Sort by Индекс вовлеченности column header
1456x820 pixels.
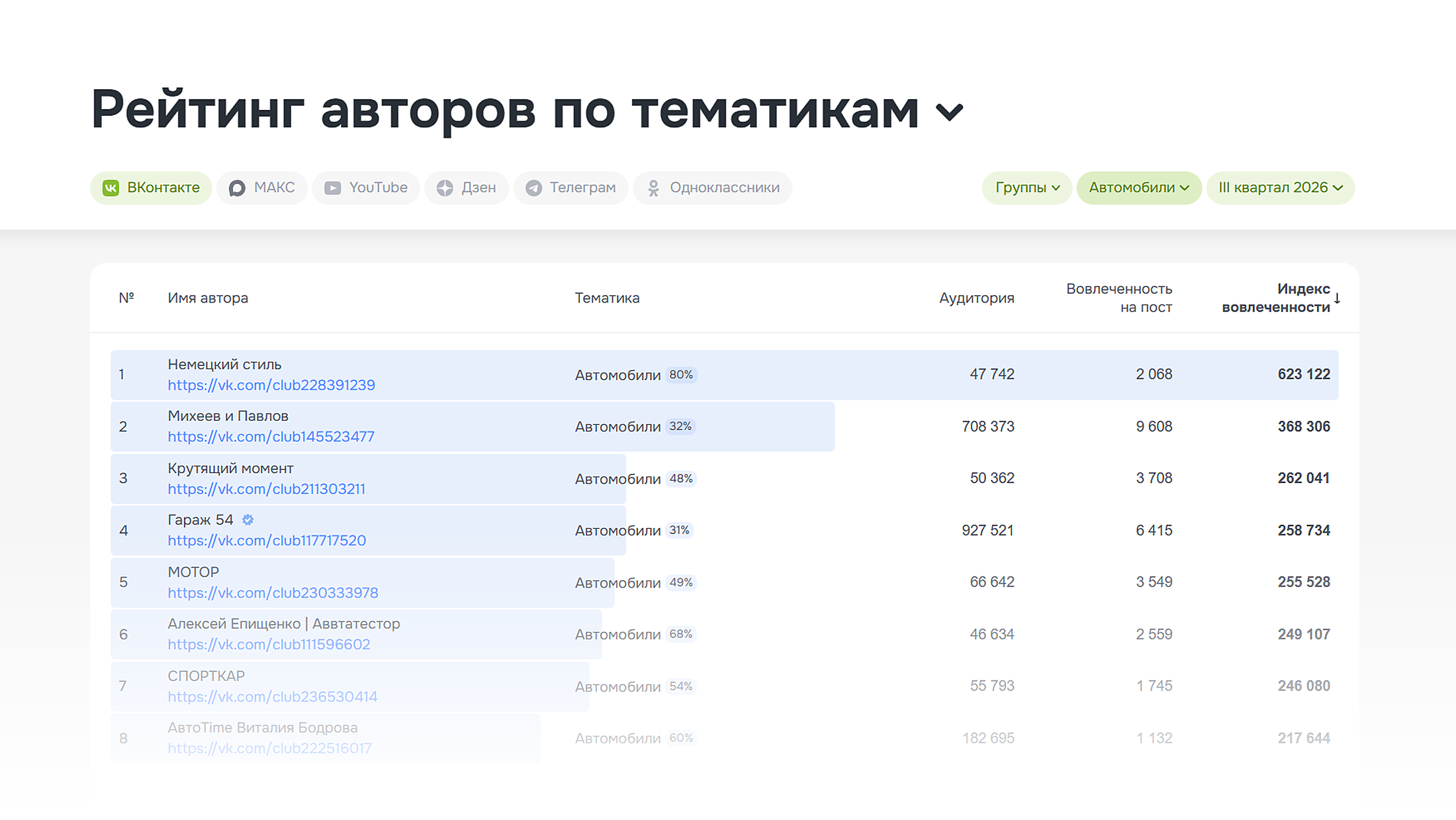[x=1275, y=298]
